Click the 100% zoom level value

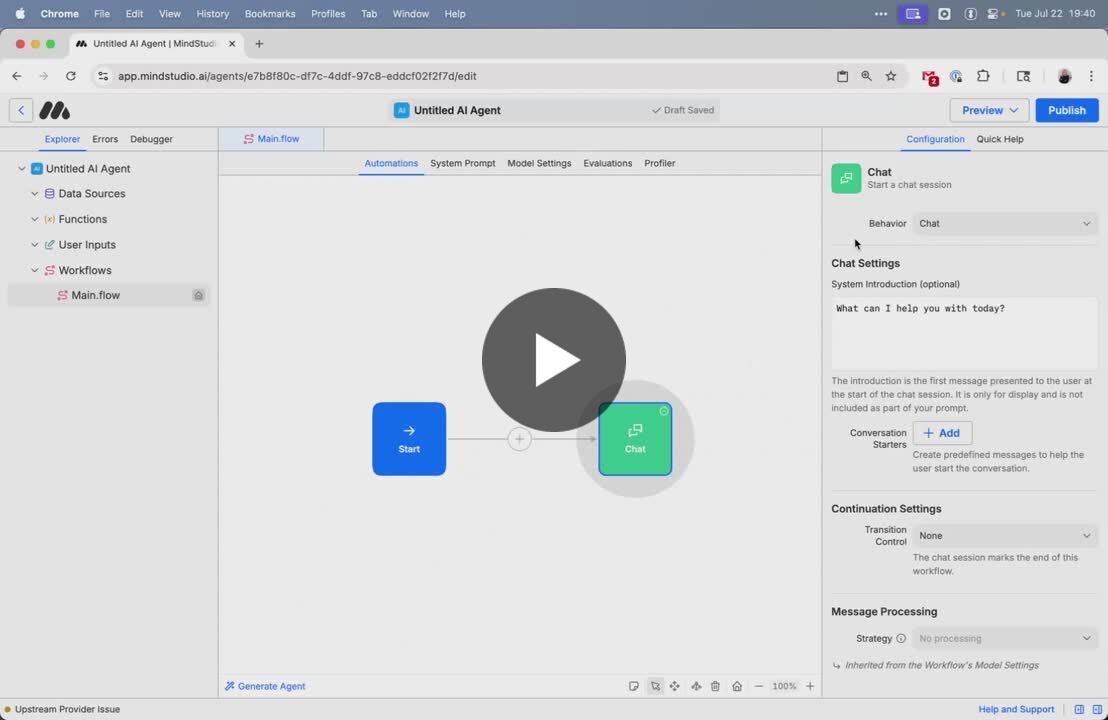[x=784, y=686]
